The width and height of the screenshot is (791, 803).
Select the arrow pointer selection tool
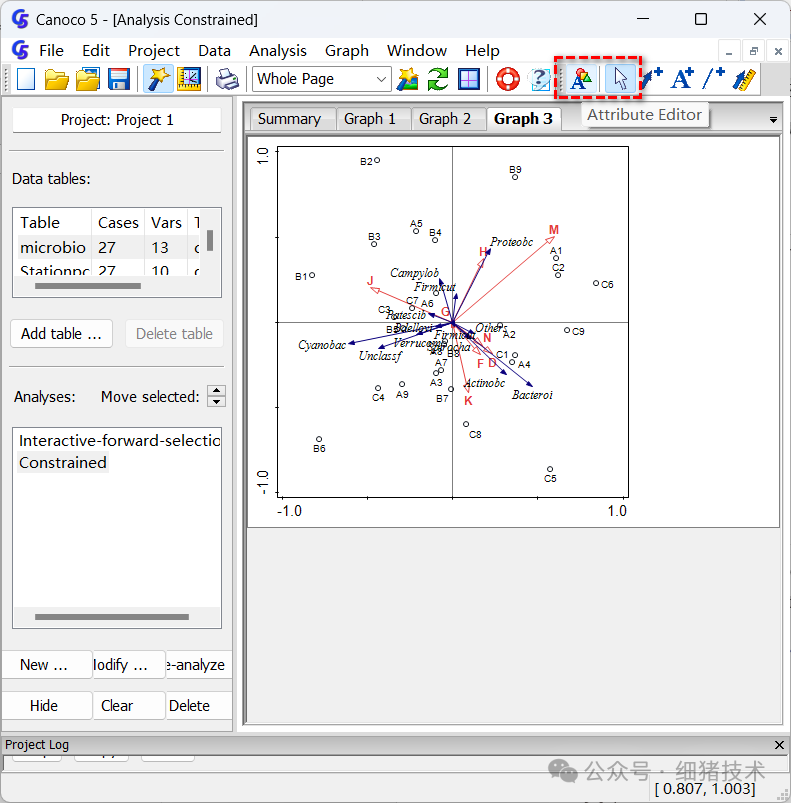pos(620,79)
